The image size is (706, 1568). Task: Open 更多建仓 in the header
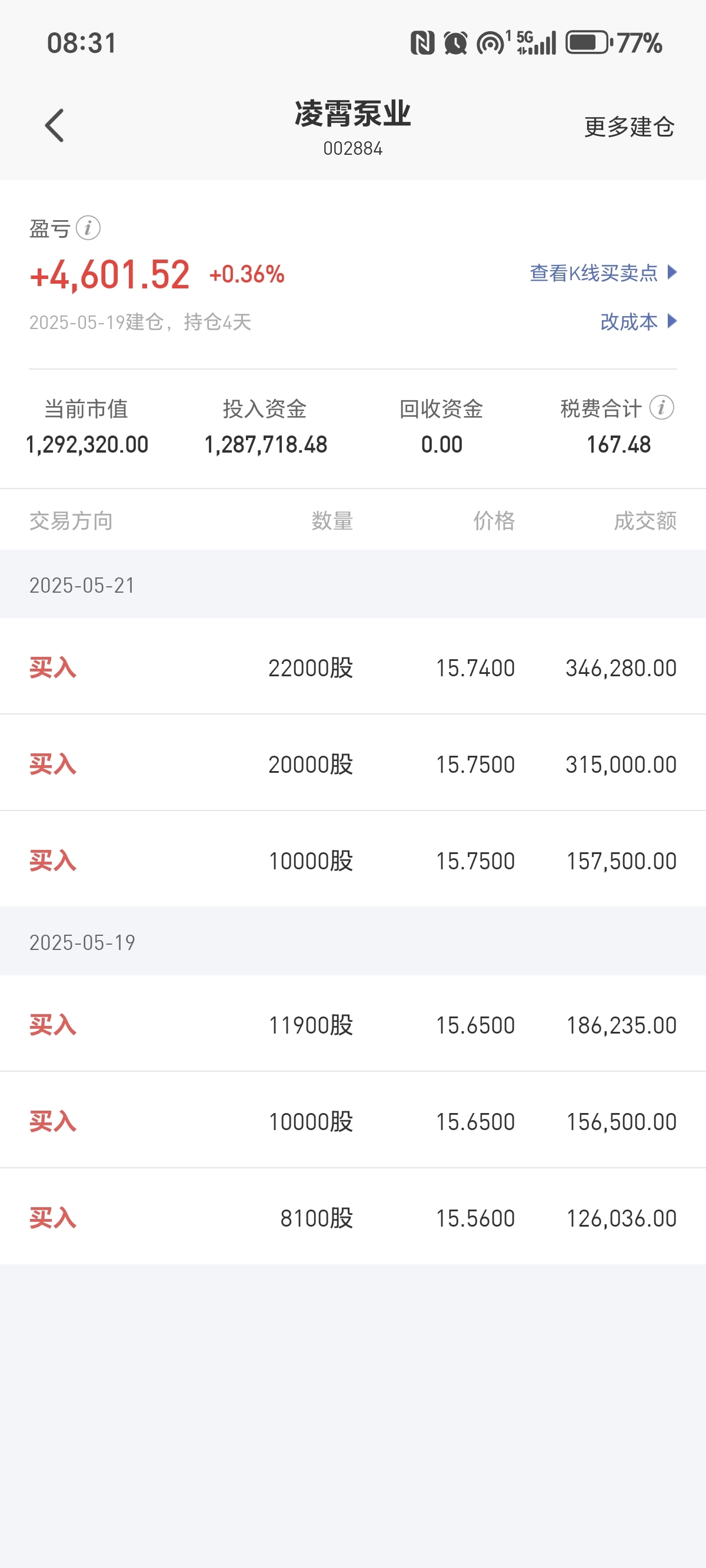coord(630,127)
